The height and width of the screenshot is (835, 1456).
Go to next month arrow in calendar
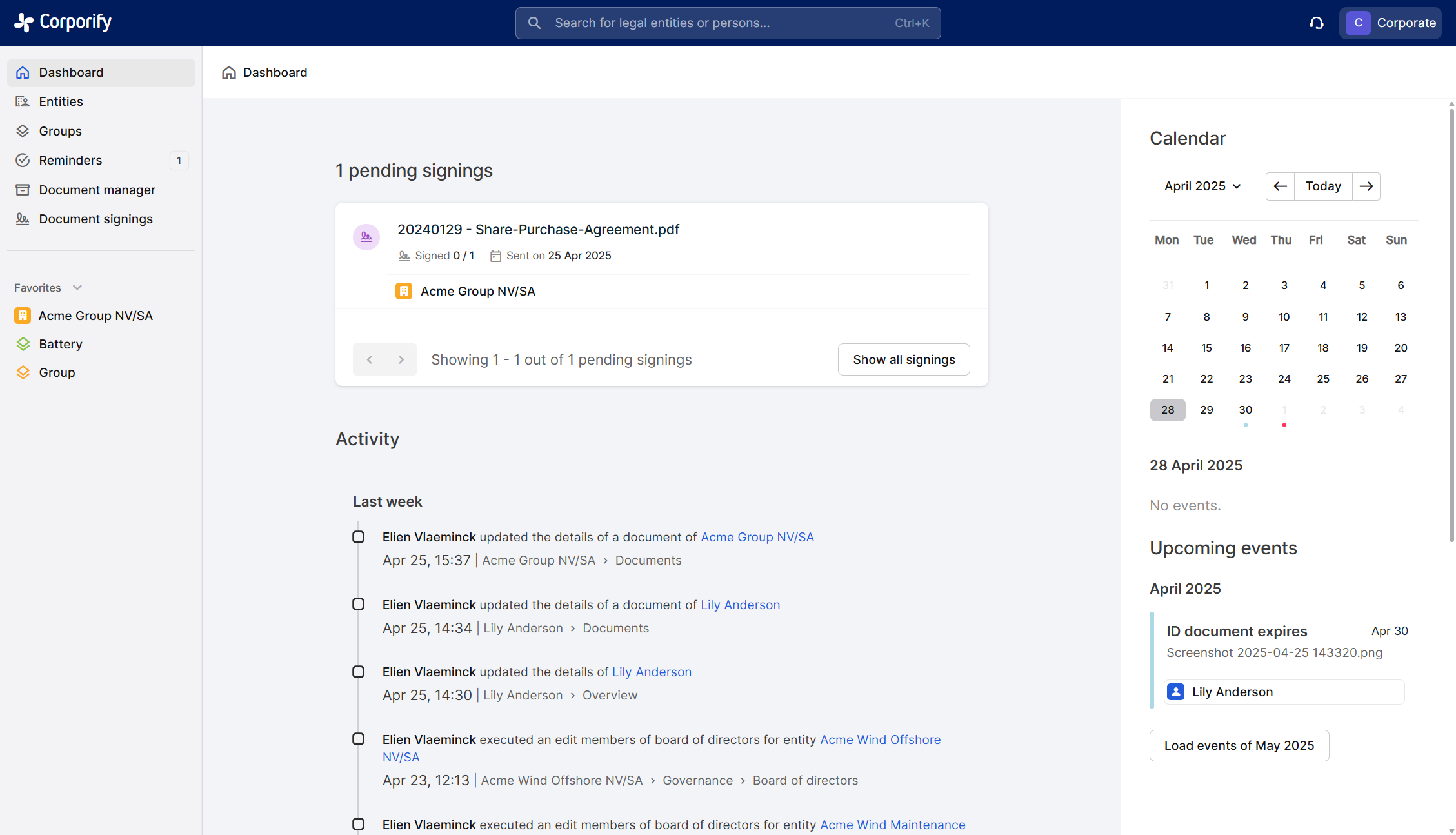pos(1366,186)
